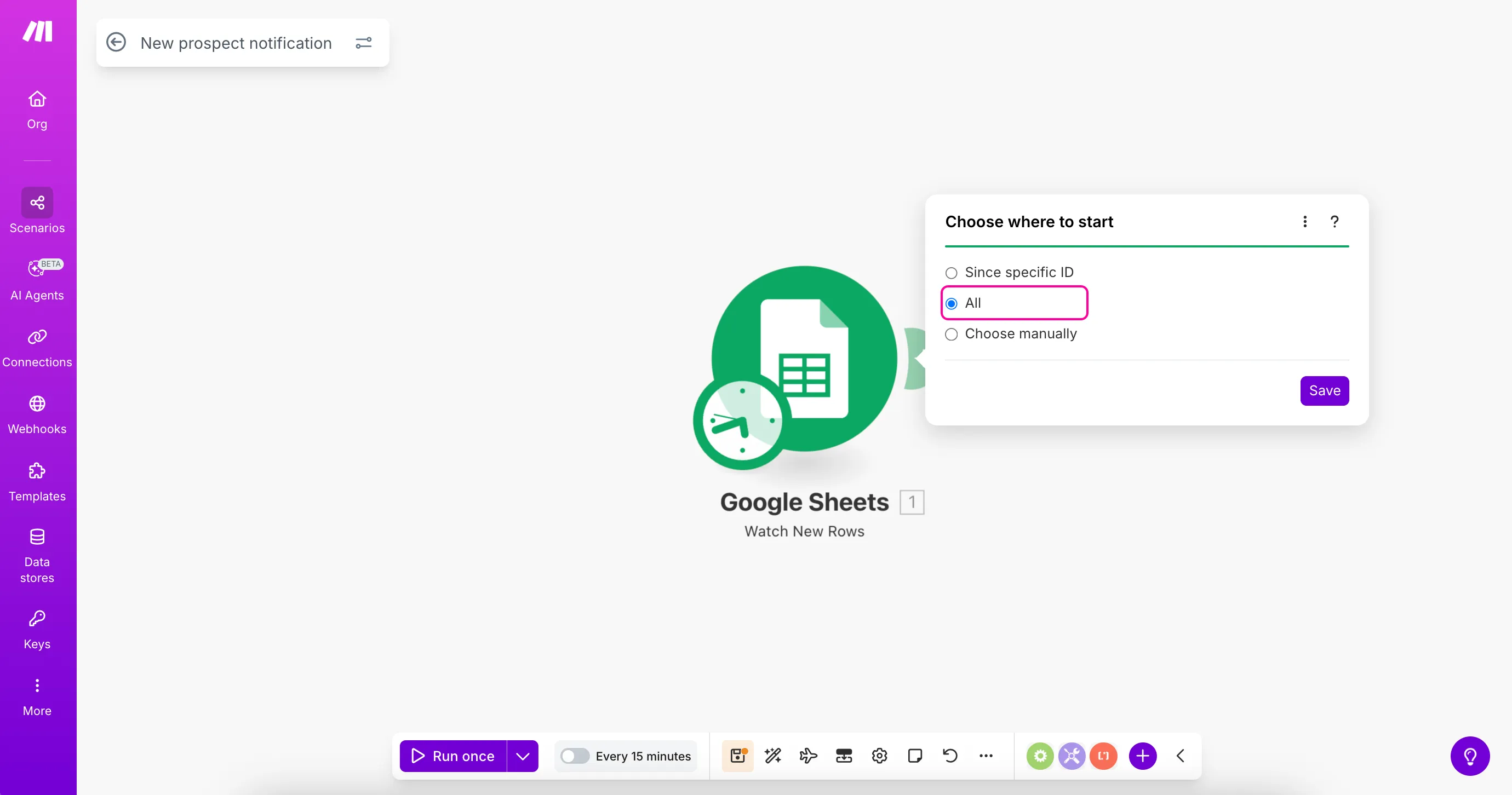Viewport: 1512px width, 795px height.
Task: Open help for 'Choose where to start'
Action: pyautogui.click(x=1334, y=222)
